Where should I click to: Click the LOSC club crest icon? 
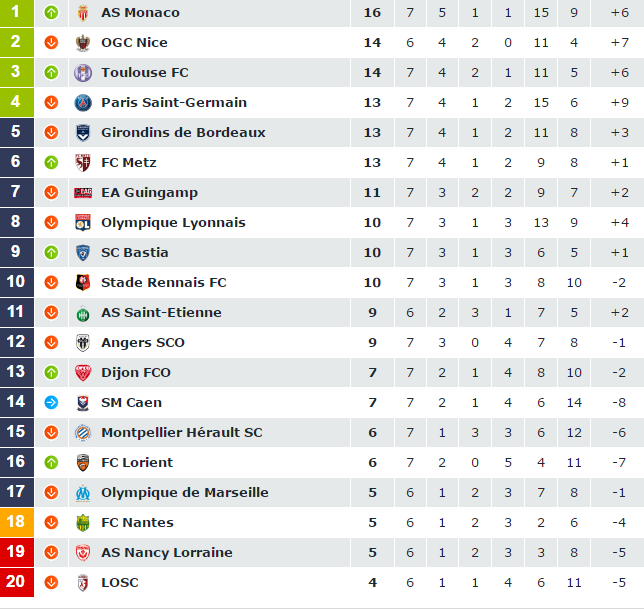point(83,583)
